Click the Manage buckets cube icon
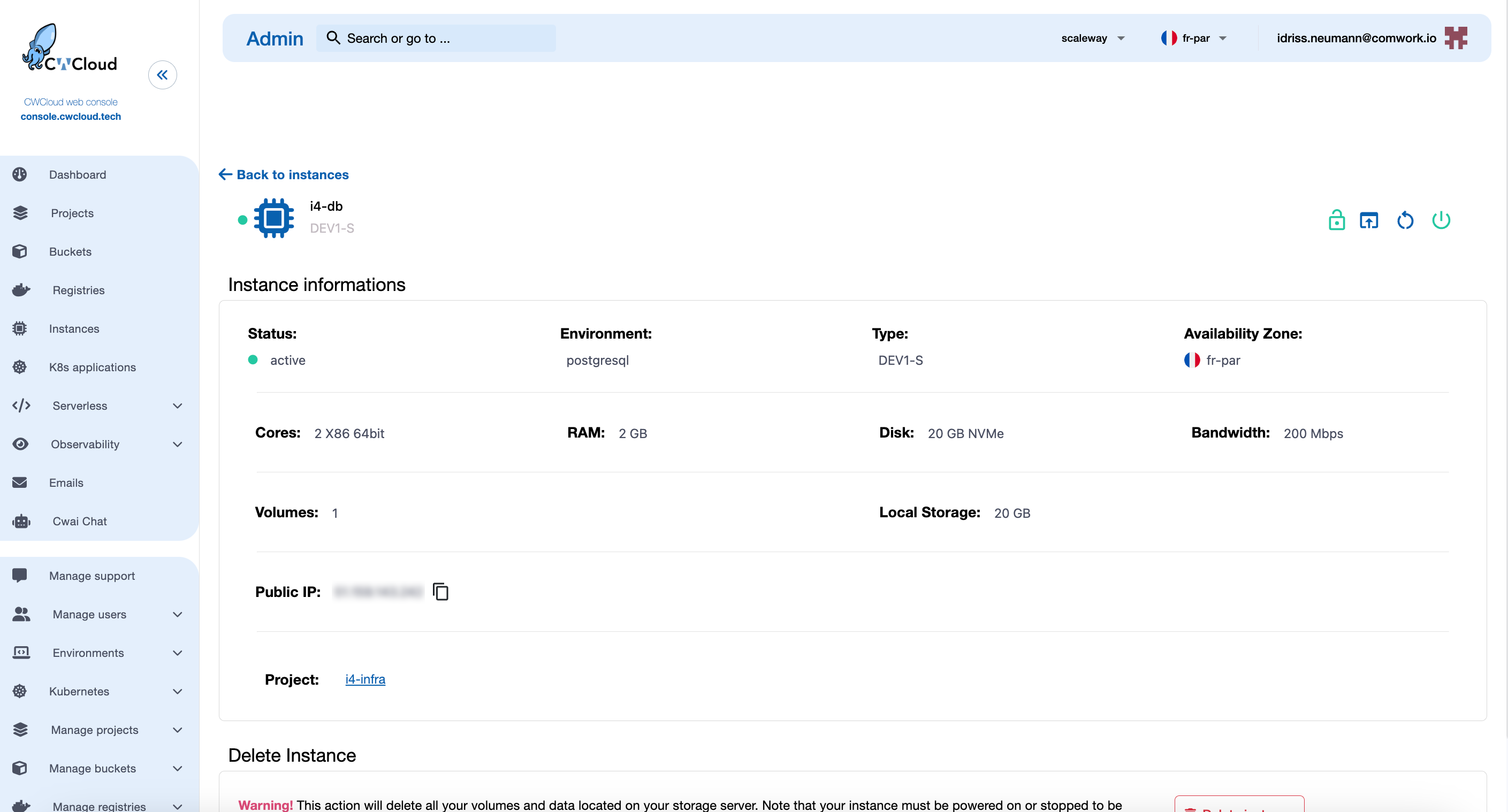 tap(20, 768)
